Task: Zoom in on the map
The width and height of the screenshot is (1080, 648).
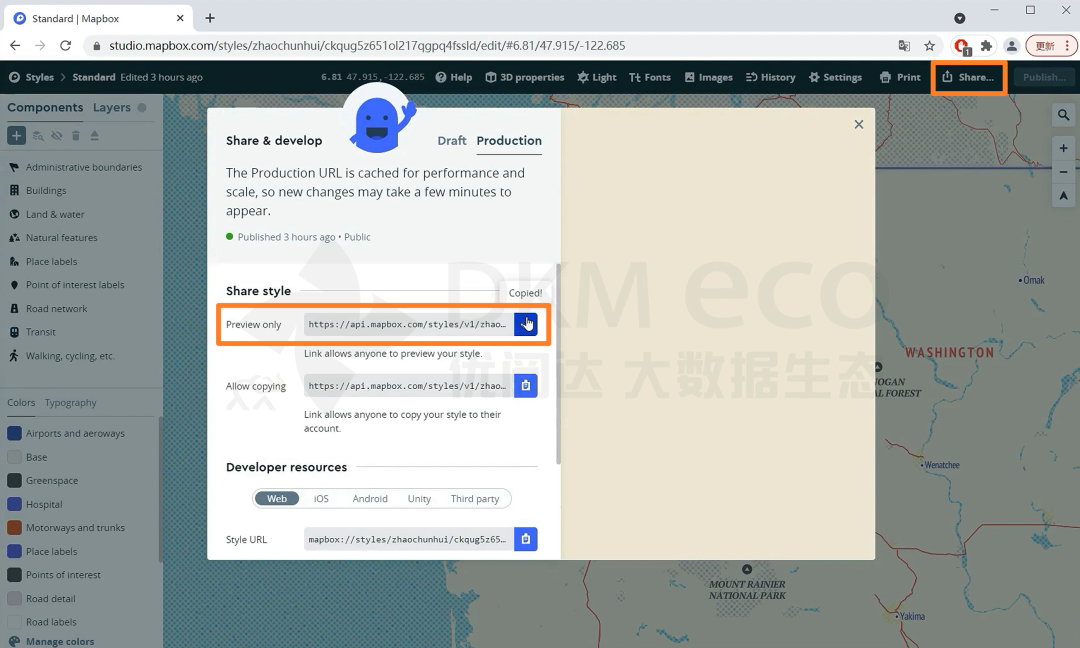Action: (x=1063, y=148)
